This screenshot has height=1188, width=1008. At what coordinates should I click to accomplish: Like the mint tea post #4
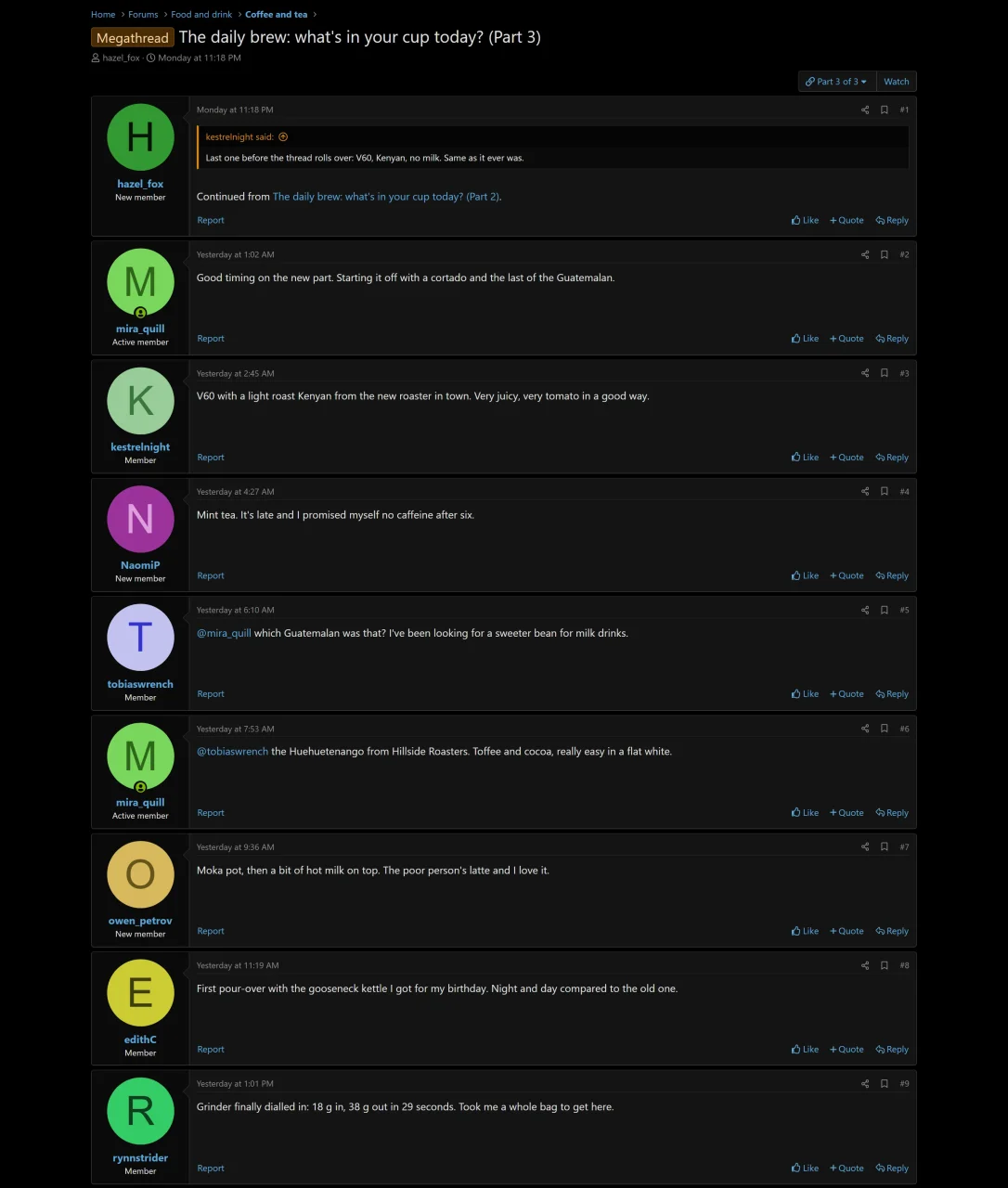tap(805, 576)
